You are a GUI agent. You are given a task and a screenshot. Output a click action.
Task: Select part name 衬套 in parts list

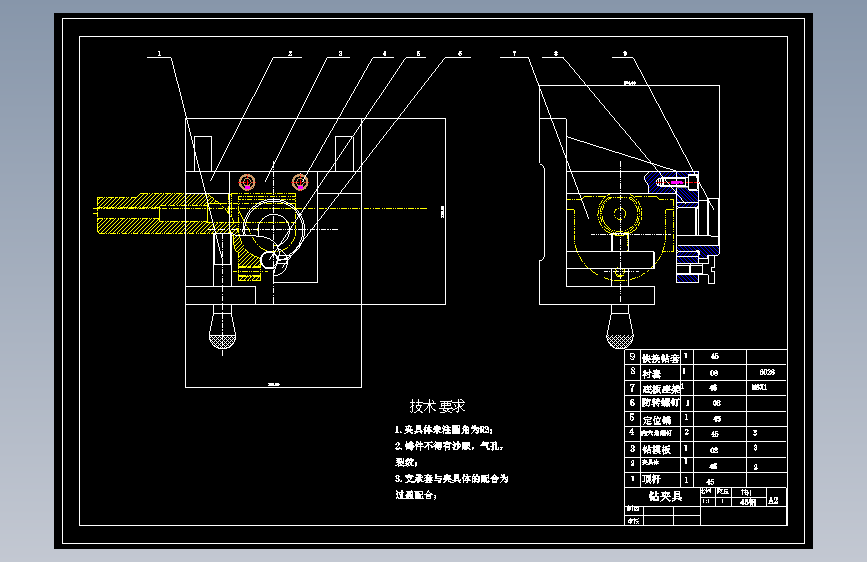pos(651,374)
